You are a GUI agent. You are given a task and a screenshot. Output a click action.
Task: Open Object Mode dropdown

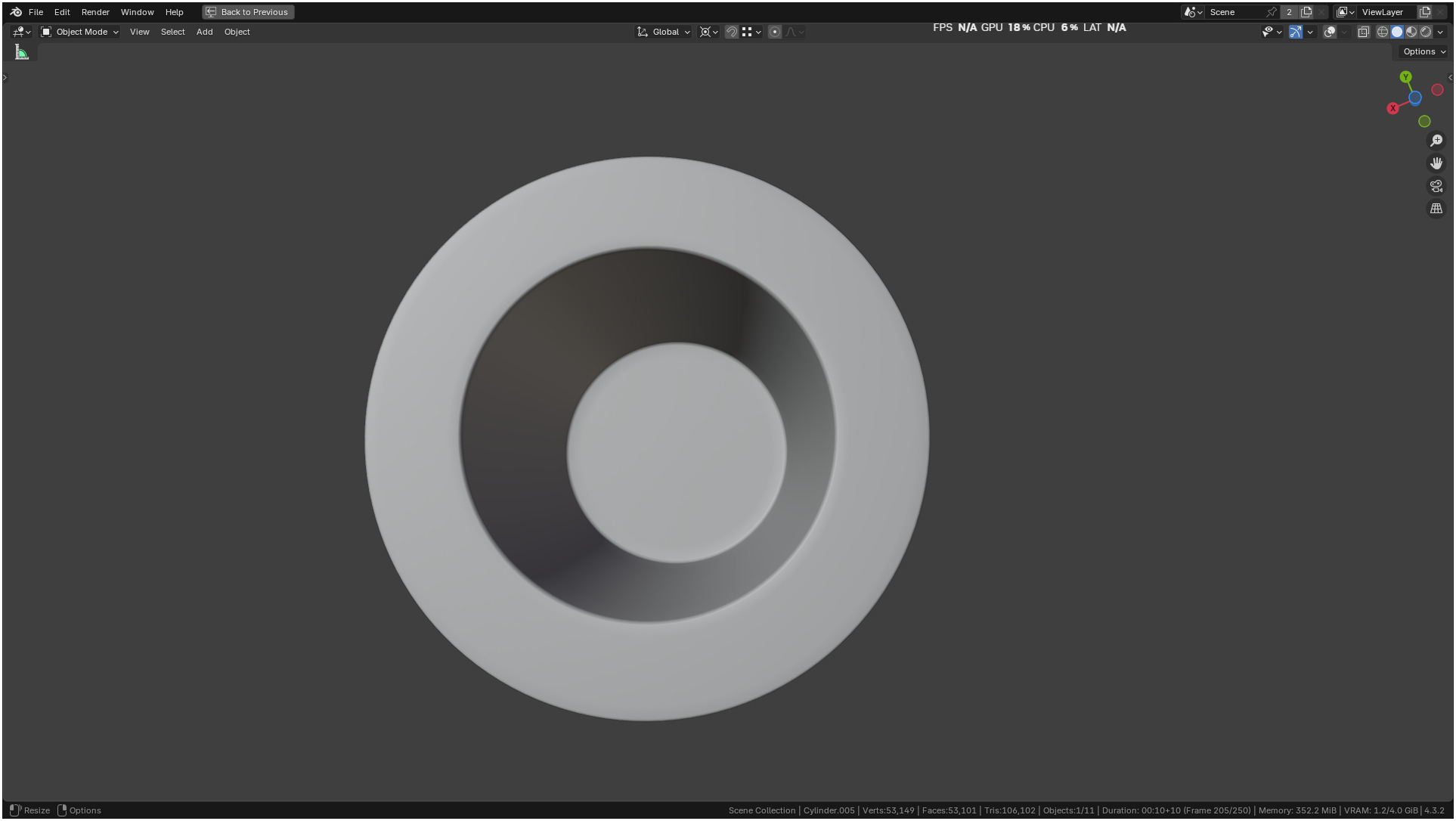79,32
